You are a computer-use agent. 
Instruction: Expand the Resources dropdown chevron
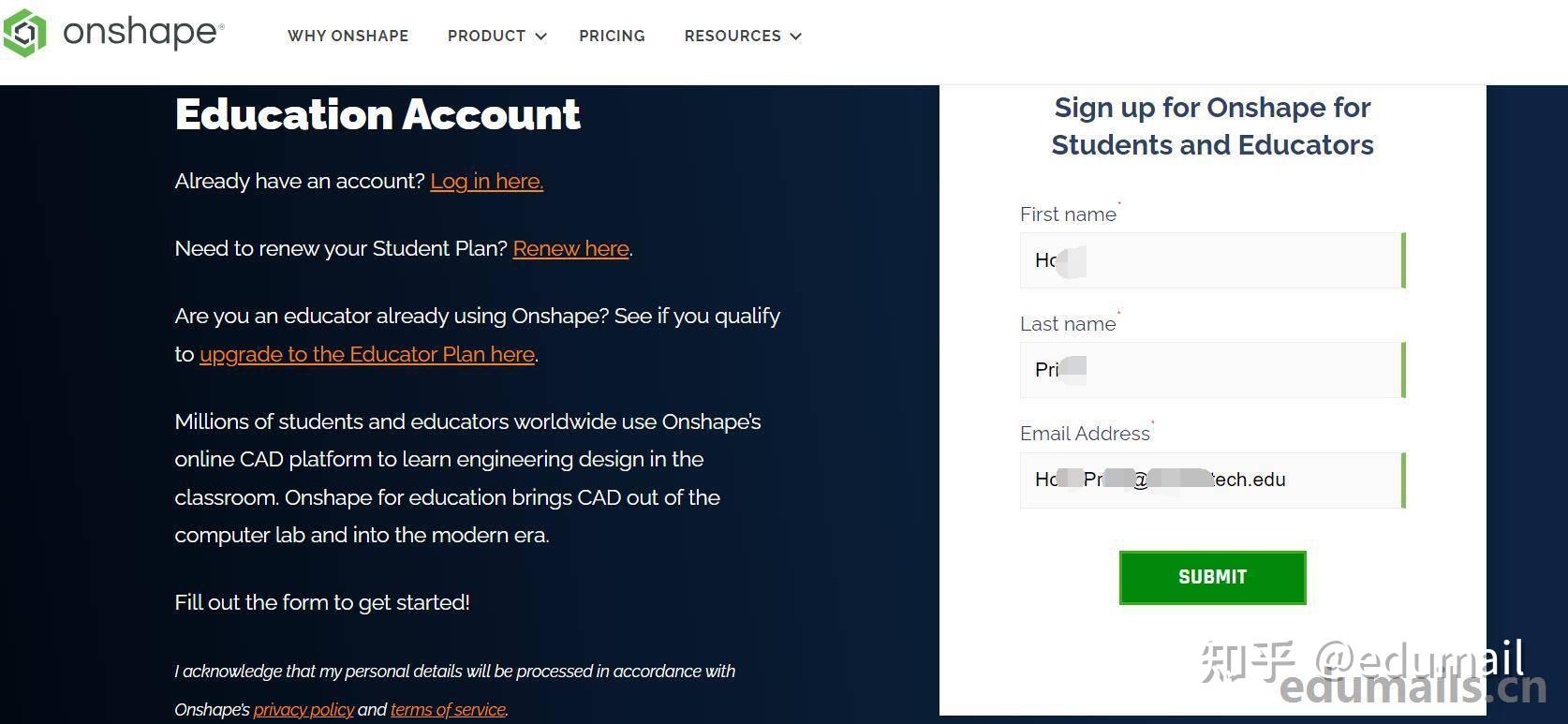coord(796,37)
